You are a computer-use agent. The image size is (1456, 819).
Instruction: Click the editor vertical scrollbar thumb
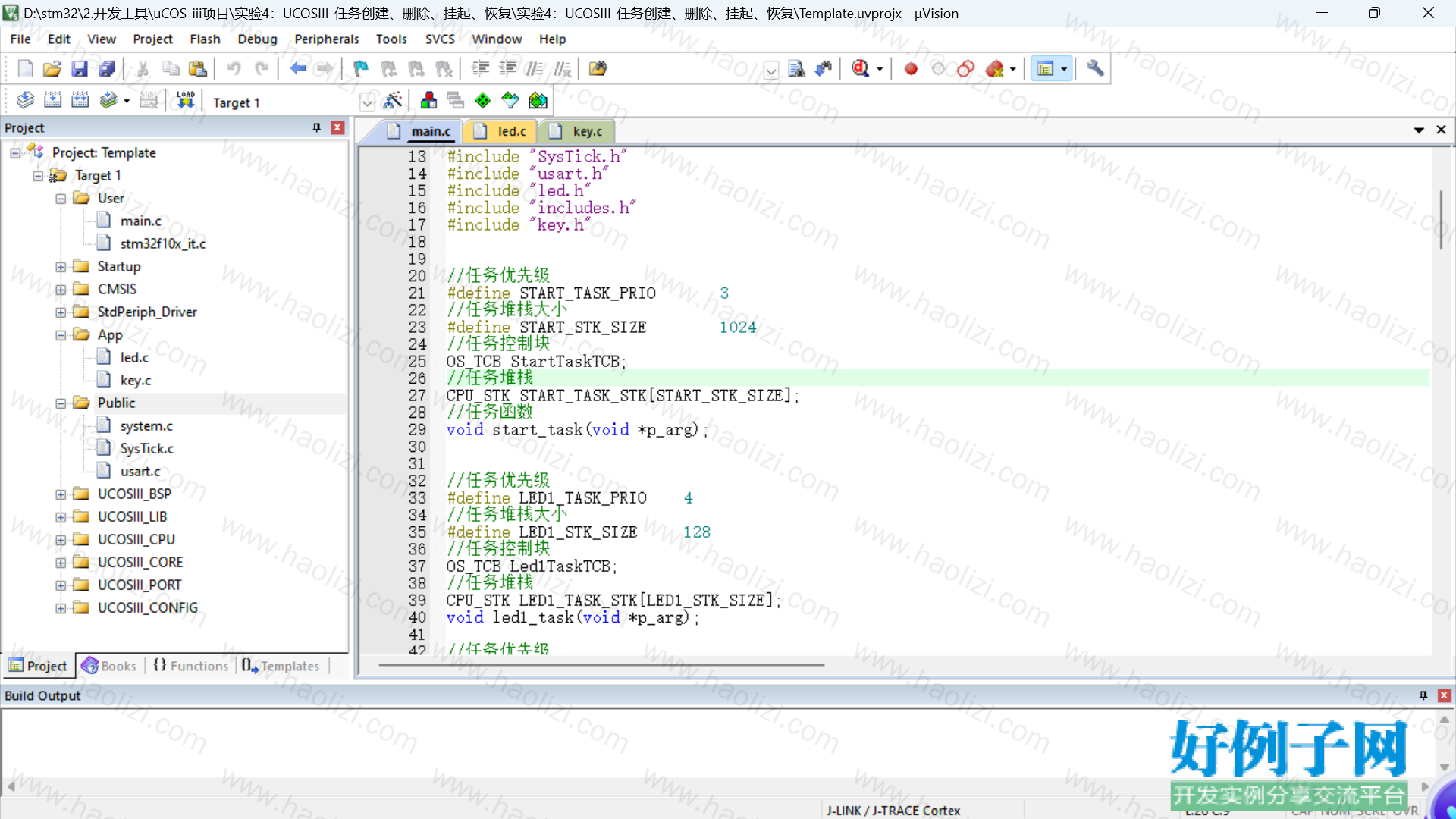(x=1441, y=220)
